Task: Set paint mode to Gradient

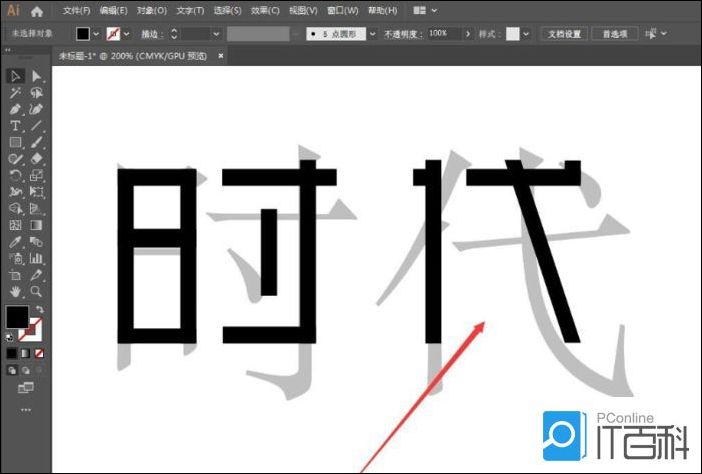Action: coord(26,354)
